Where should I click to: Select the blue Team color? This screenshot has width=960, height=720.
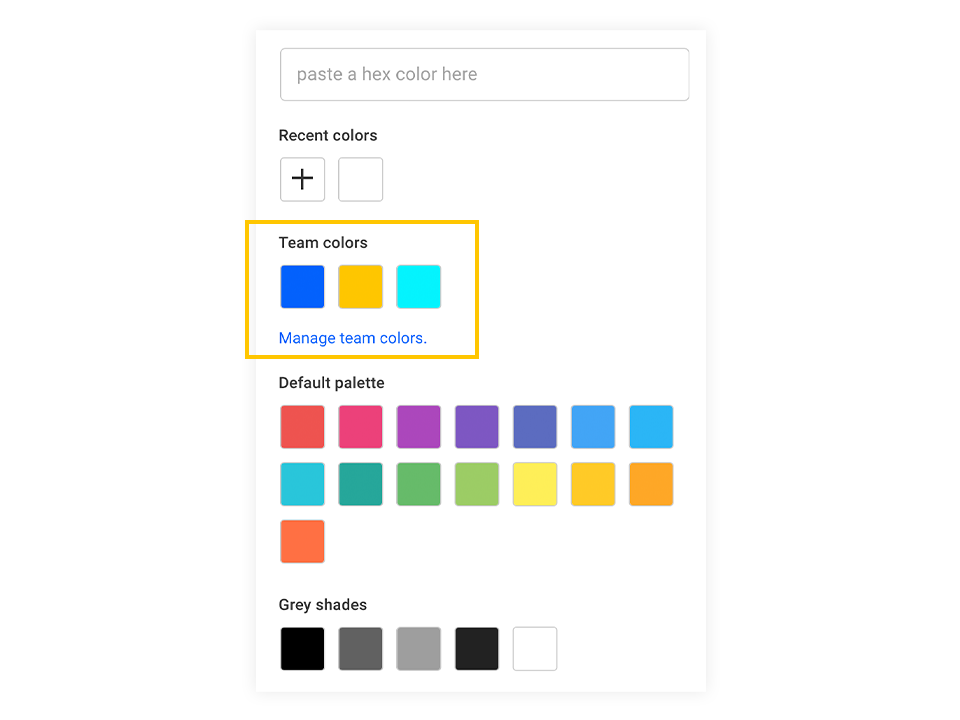pyautogui.click(x=302, y=286)
